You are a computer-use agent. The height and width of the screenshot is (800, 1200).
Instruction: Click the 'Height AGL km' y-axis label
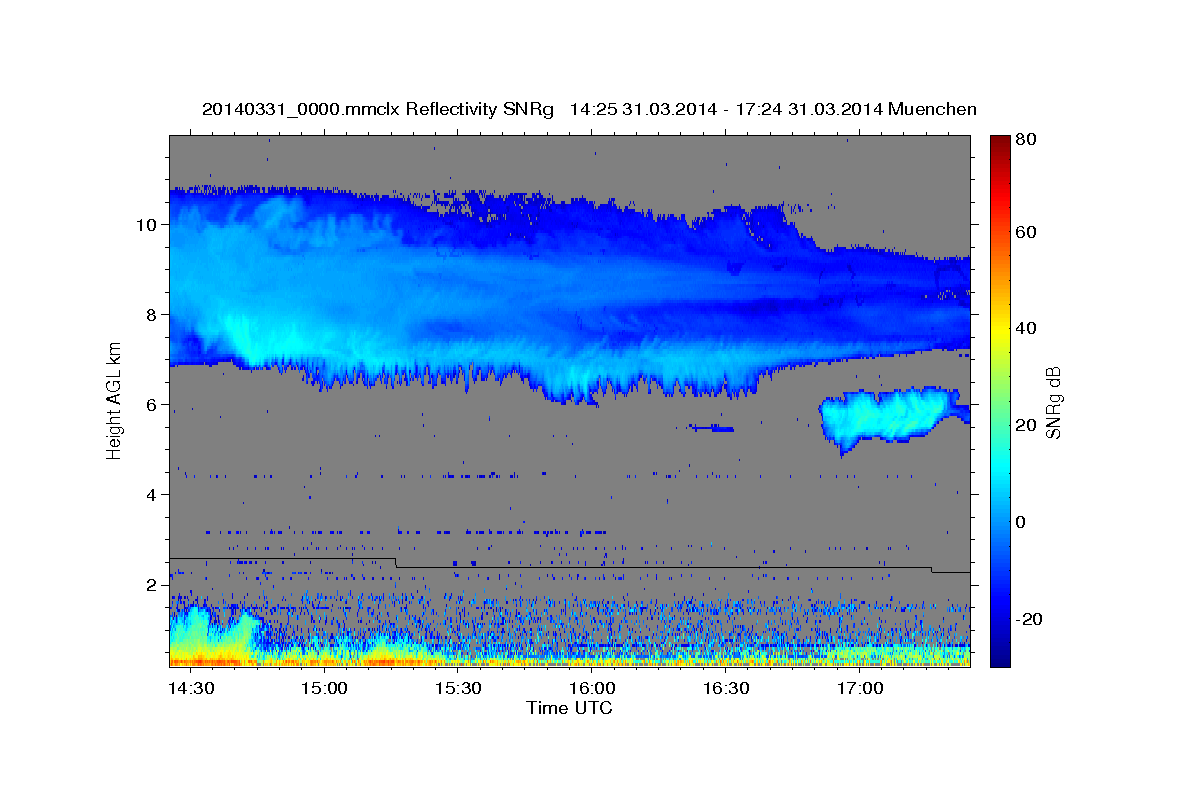pos(114,400)
